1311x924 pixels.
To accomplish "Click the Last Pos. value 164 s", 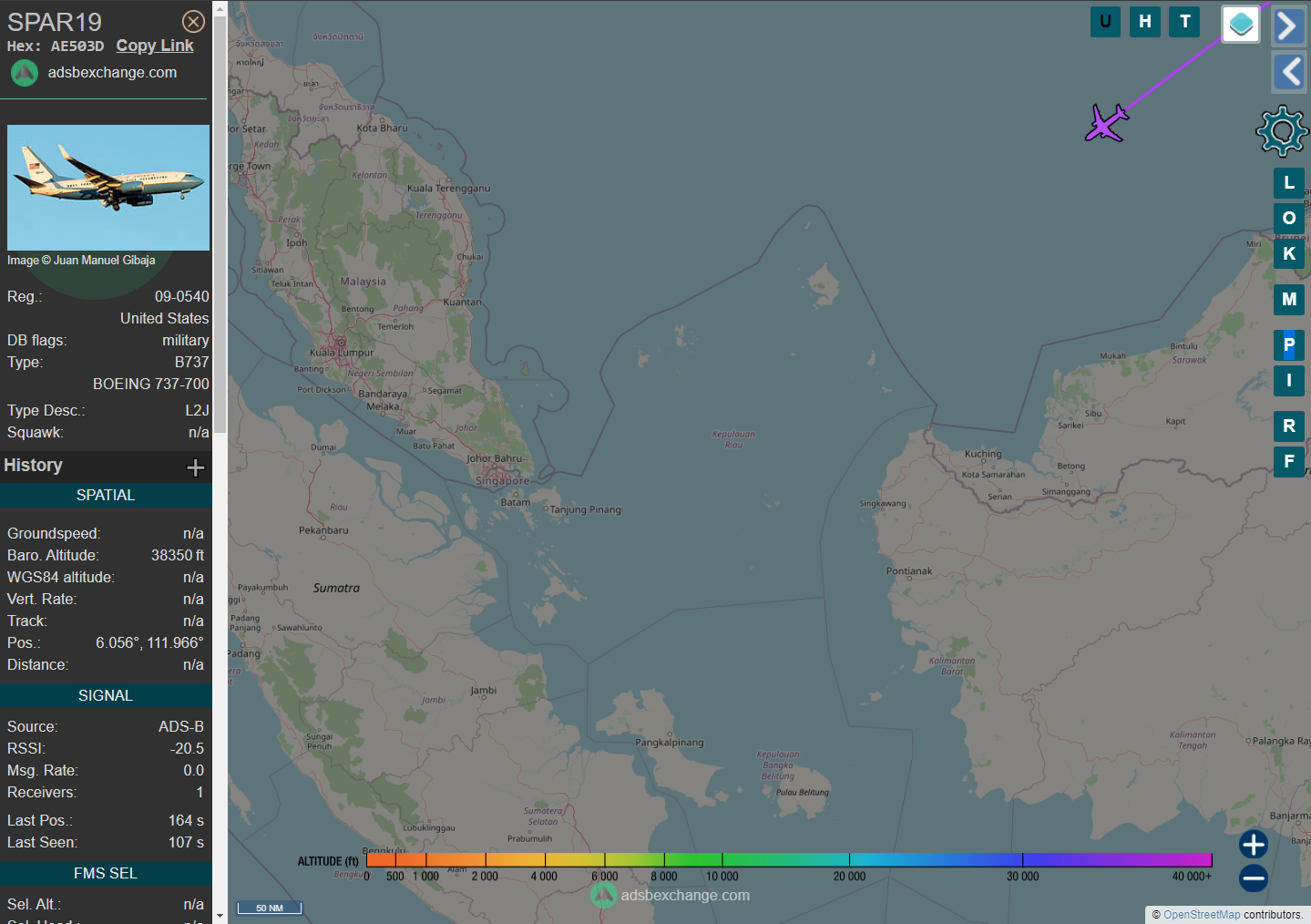I will tap(186, 820).
